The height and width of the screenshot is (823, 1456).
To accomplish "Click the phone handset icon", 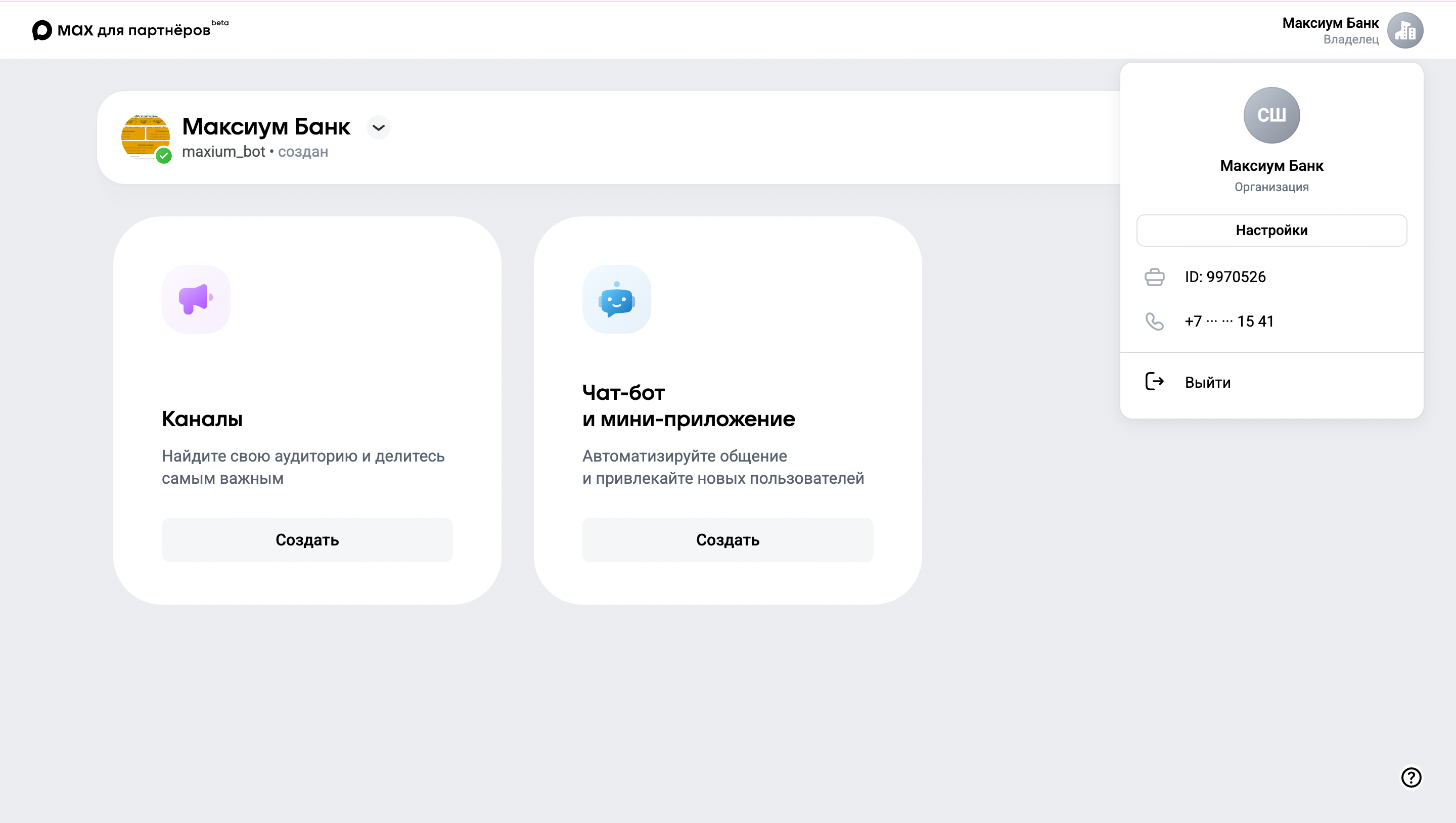I will pyautogui.click(x=1154, y=321).
